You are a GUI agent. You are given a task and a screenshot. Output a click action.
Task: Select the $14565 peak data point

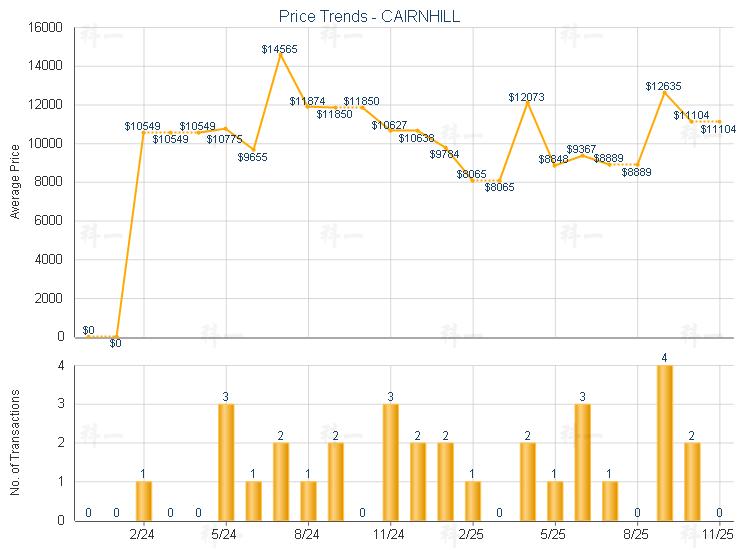[x=281, y=55]
